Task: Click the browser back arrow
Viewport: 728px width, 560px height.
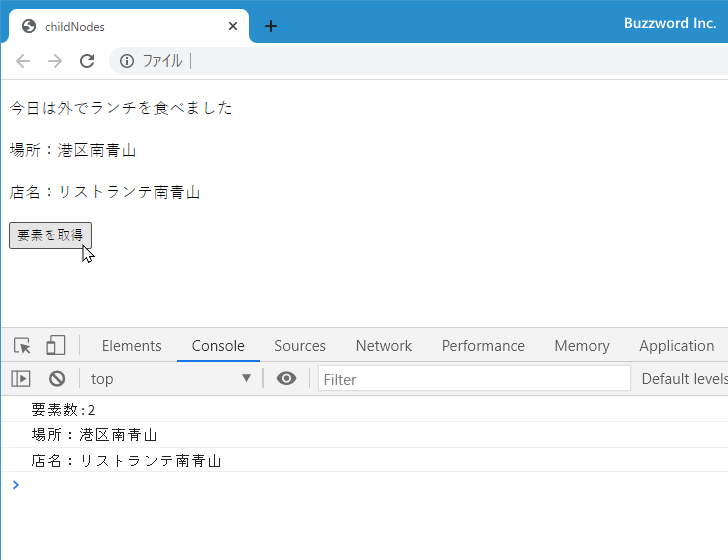Action: [x=23, y=61]
